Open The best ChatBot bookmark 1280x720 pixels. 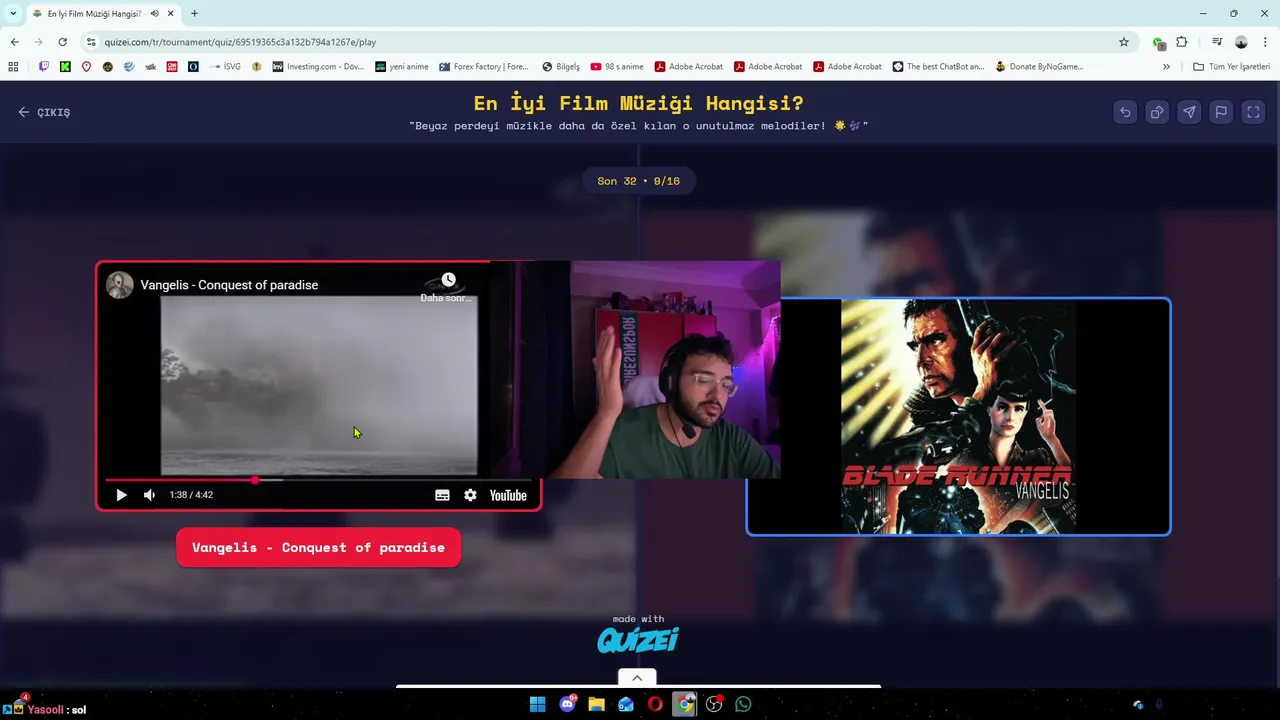pyautogui.click(x=939, y=67)
